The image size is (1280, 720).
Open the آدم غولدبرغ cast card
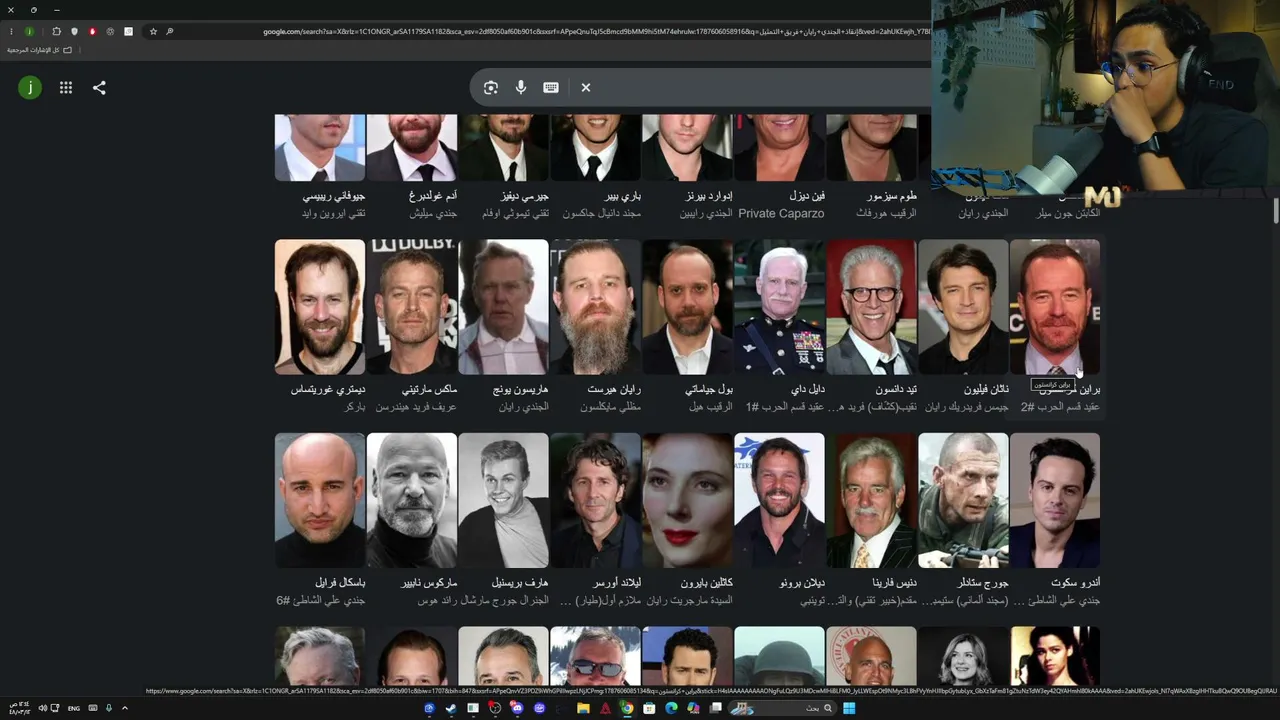412,167
